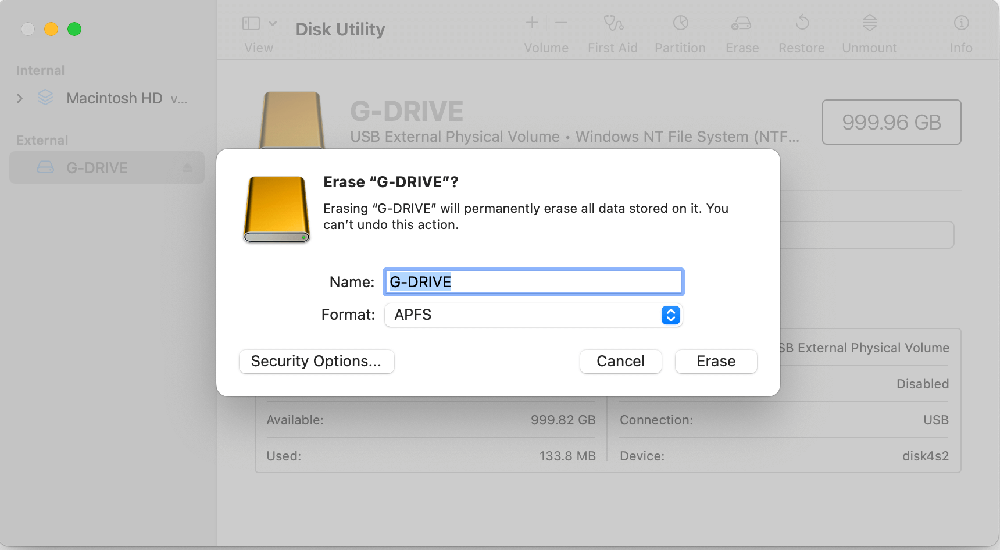1000x550 pixels.
Task: Click the remove Volume minus icon
Action: (561, 23)
